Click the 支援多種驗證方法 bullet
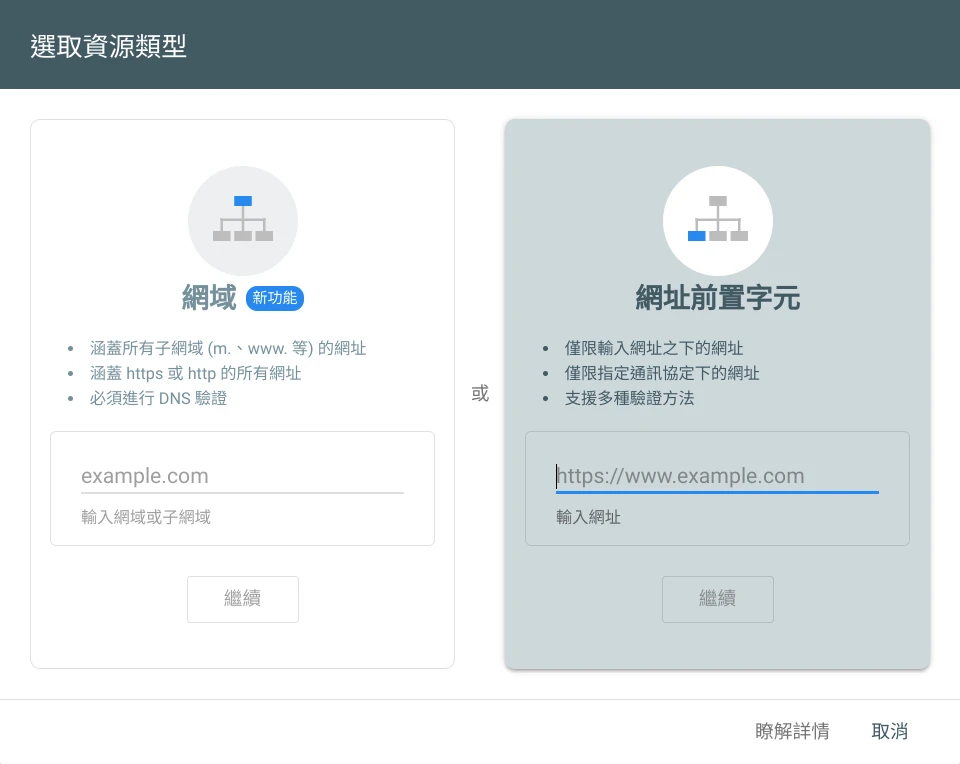 click(629, 398)
